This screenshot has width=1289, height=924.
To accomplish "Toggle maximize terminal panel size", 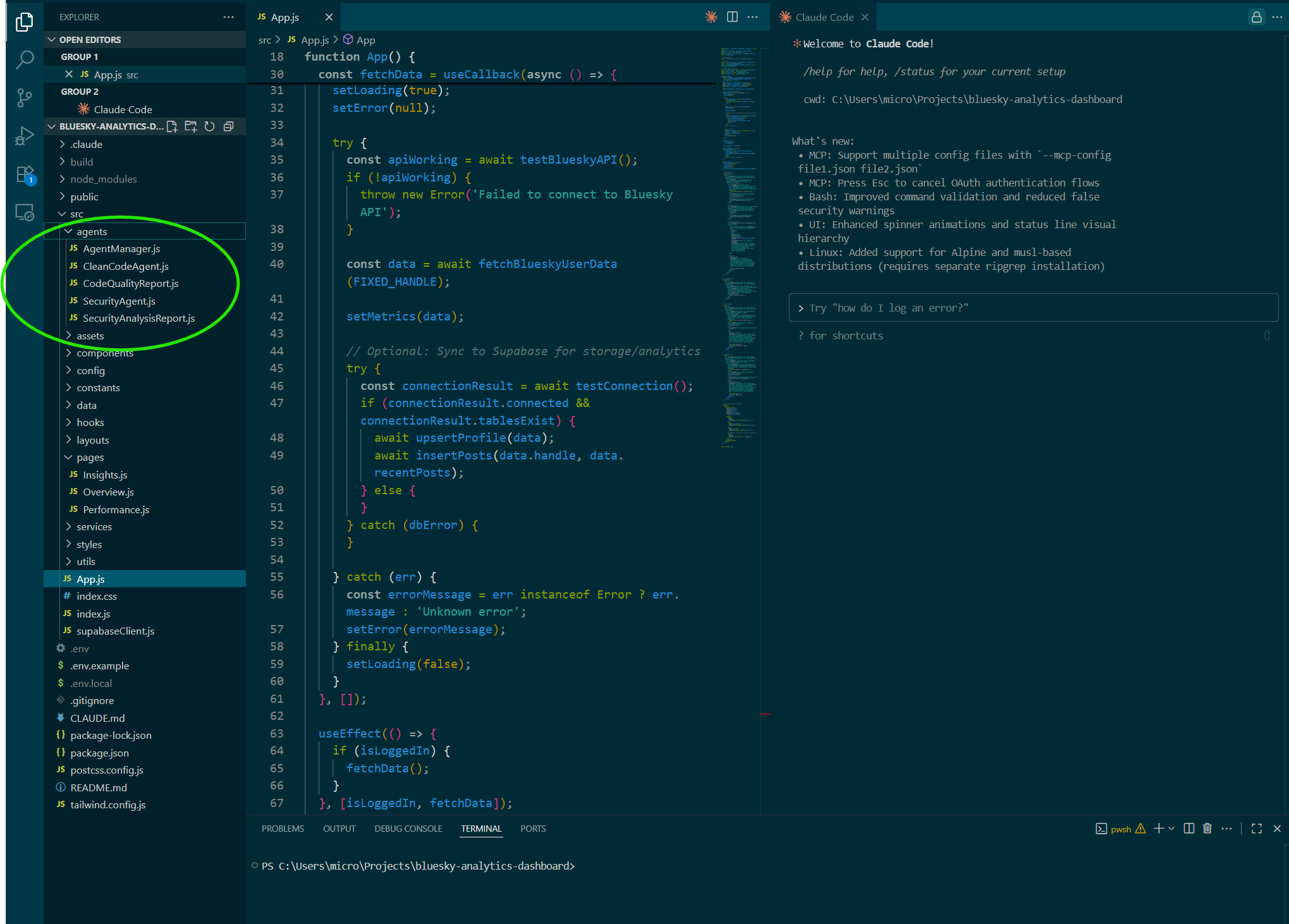I will coord(1256,829).
